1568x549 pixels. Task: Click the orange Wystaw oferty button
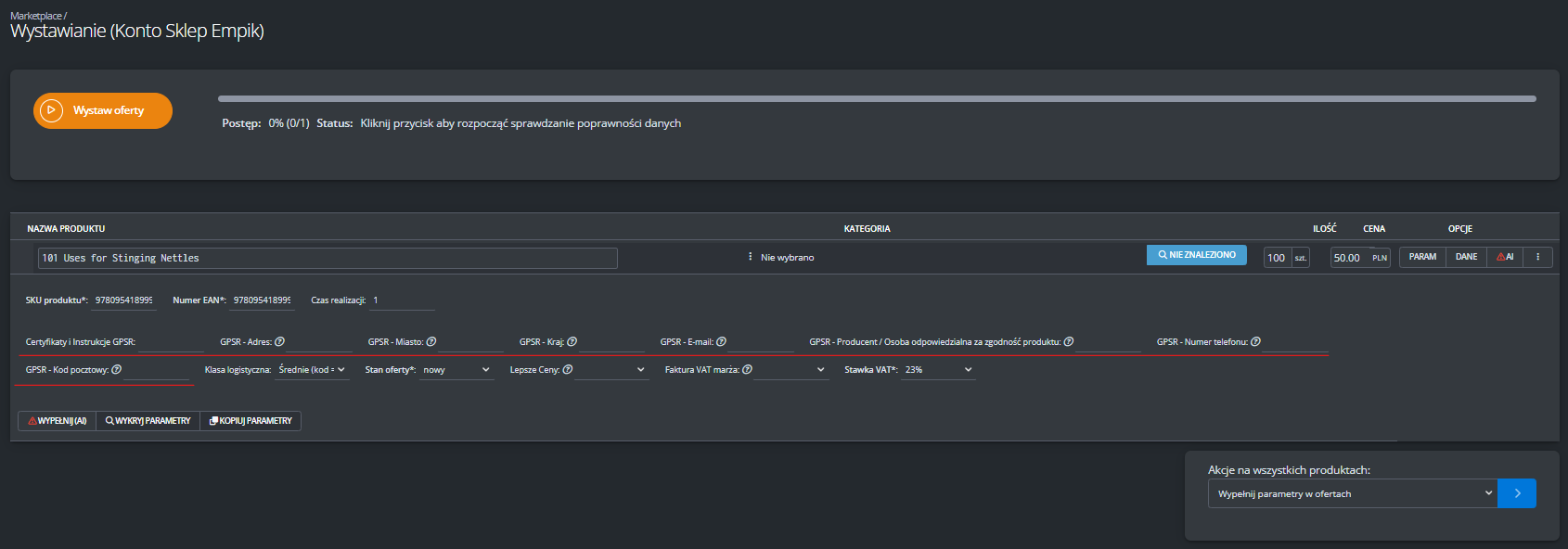click(103, 110)
